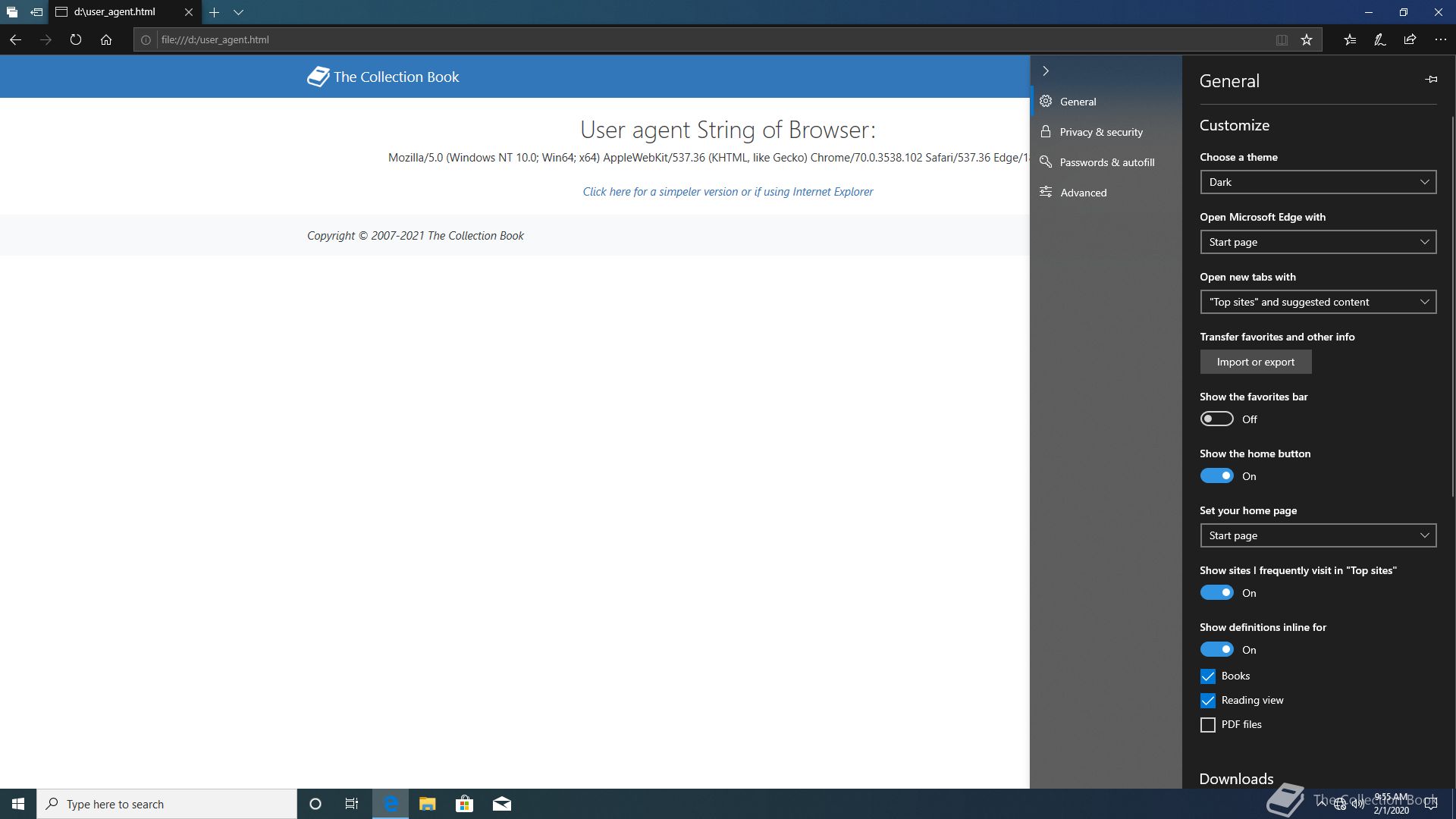Click the Set tabs aside icon
This screenshot has height=819, width=1456.
[x=36, y=12]
